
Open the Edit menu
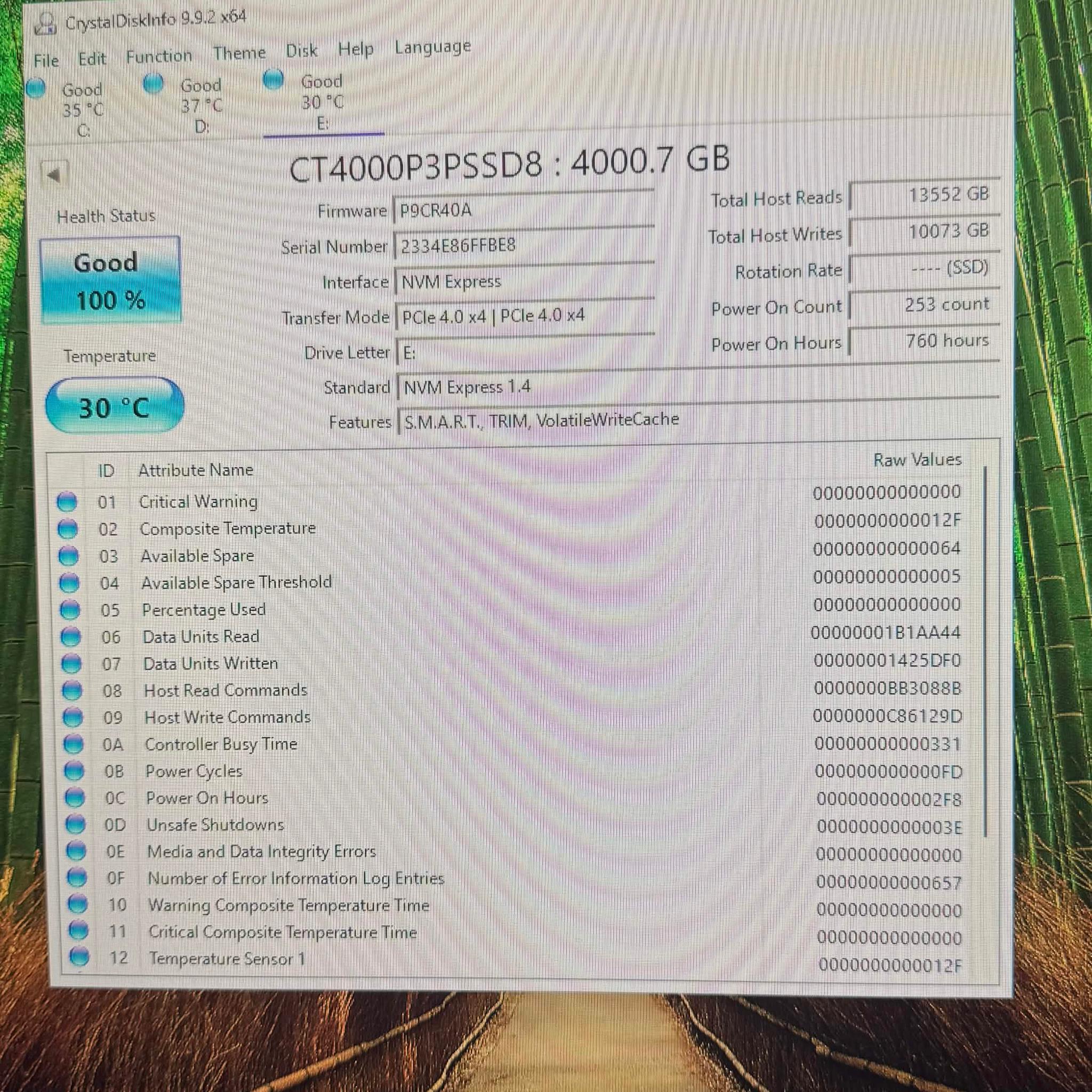tap(92, 58)
